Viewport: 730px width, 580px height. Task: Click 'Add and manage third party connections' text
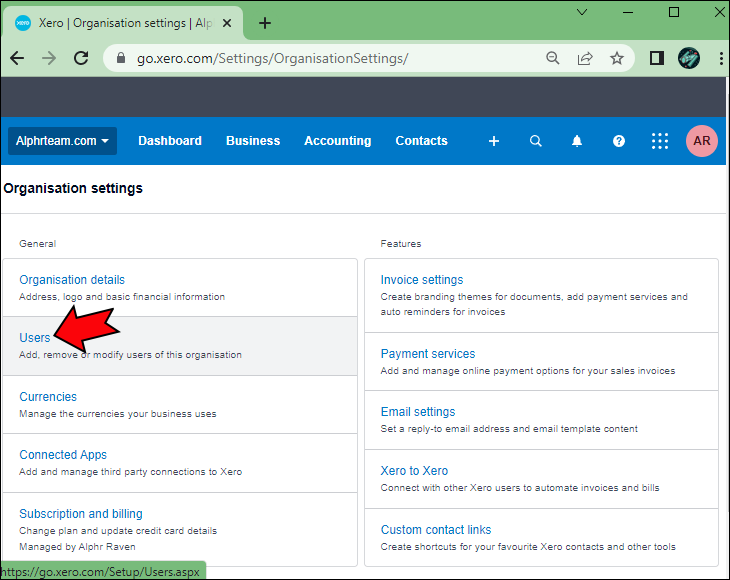(x=130, y=472)
